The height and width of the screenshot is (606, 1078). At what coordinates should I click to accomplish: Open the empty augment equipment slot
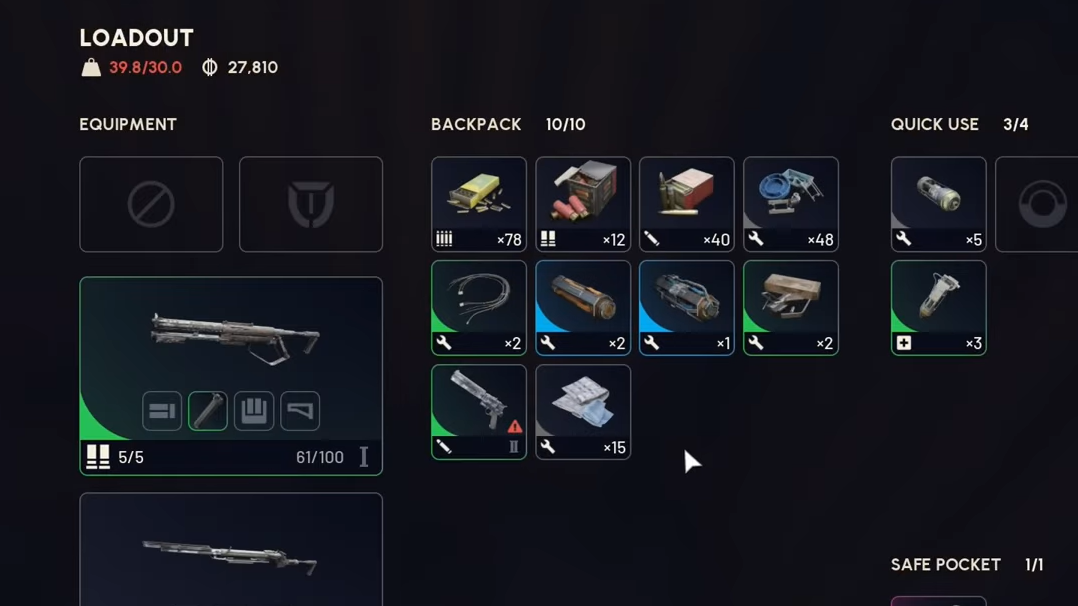click(x=151, y=204)
